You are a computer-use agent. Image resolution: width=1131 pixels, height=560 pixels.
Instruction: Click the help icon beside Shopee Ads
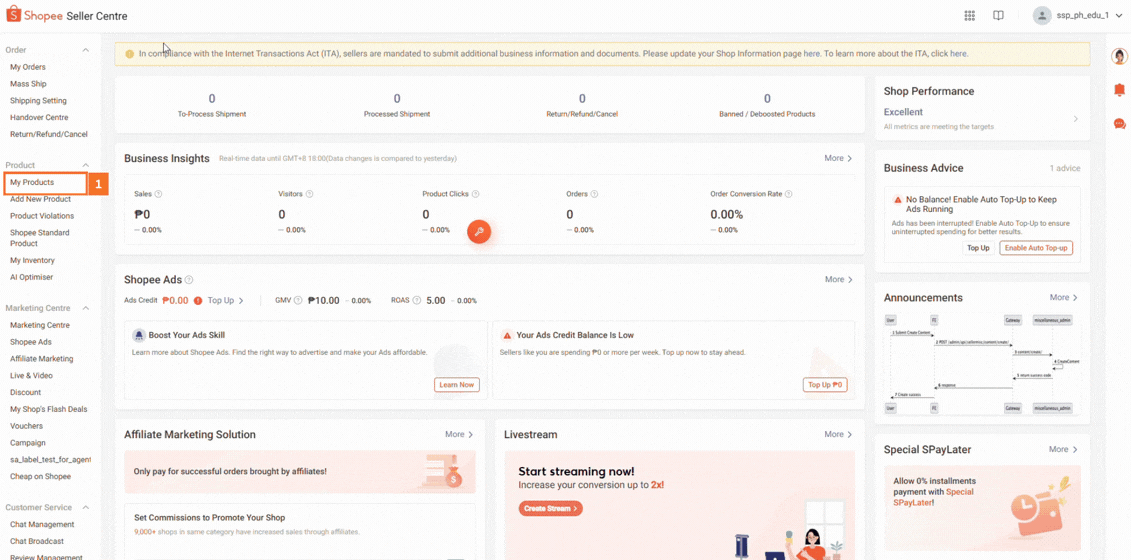[189, 279]
